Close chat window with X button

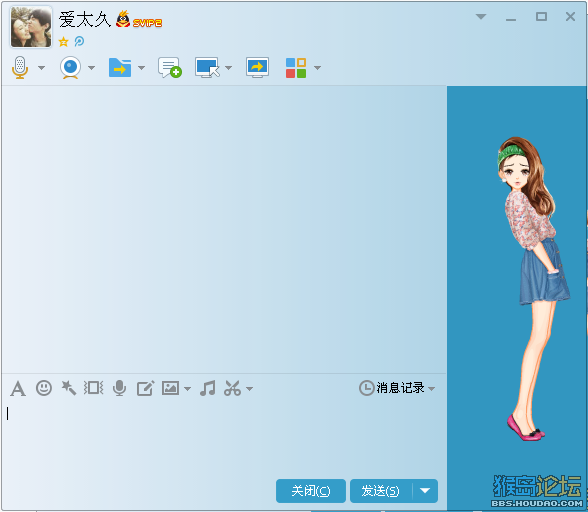(570, 17)
